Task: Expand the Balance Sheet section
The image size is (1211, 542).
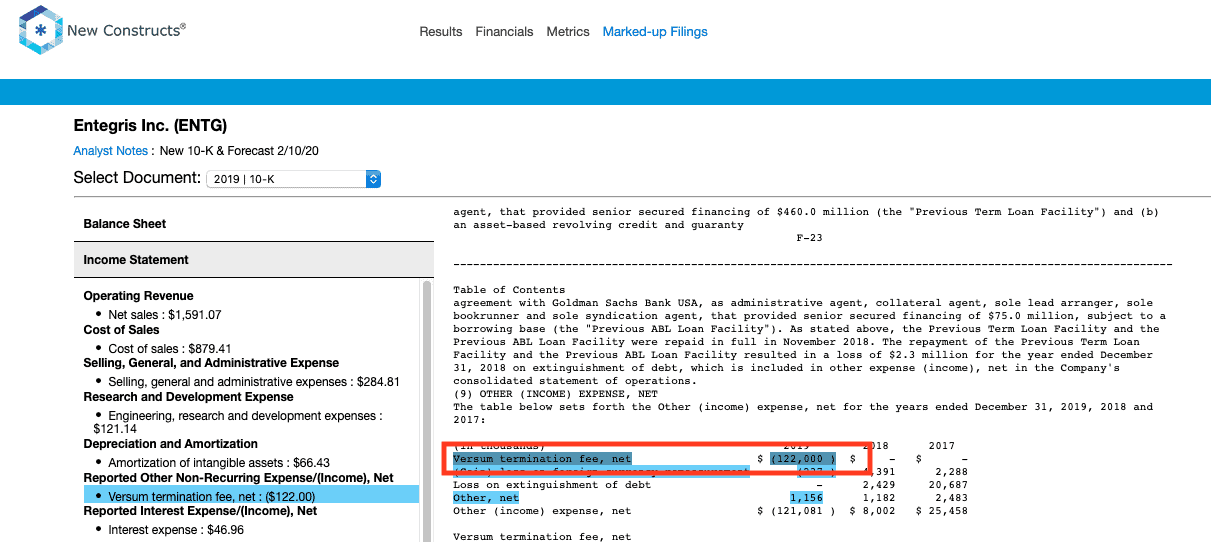Action: coord(254,224)
